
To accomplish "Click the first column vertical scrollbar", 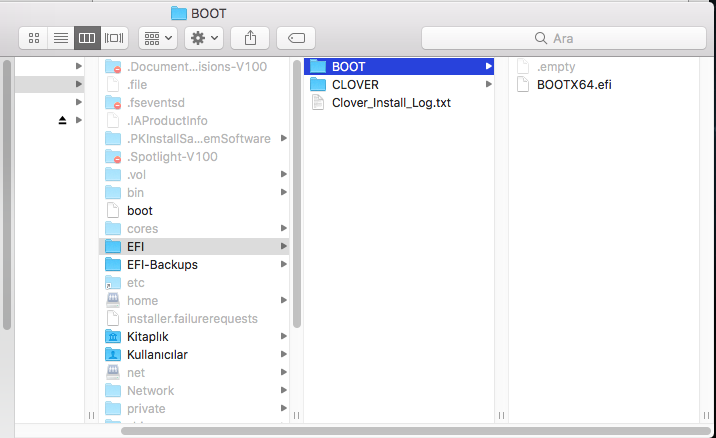I will pos(8,190).
